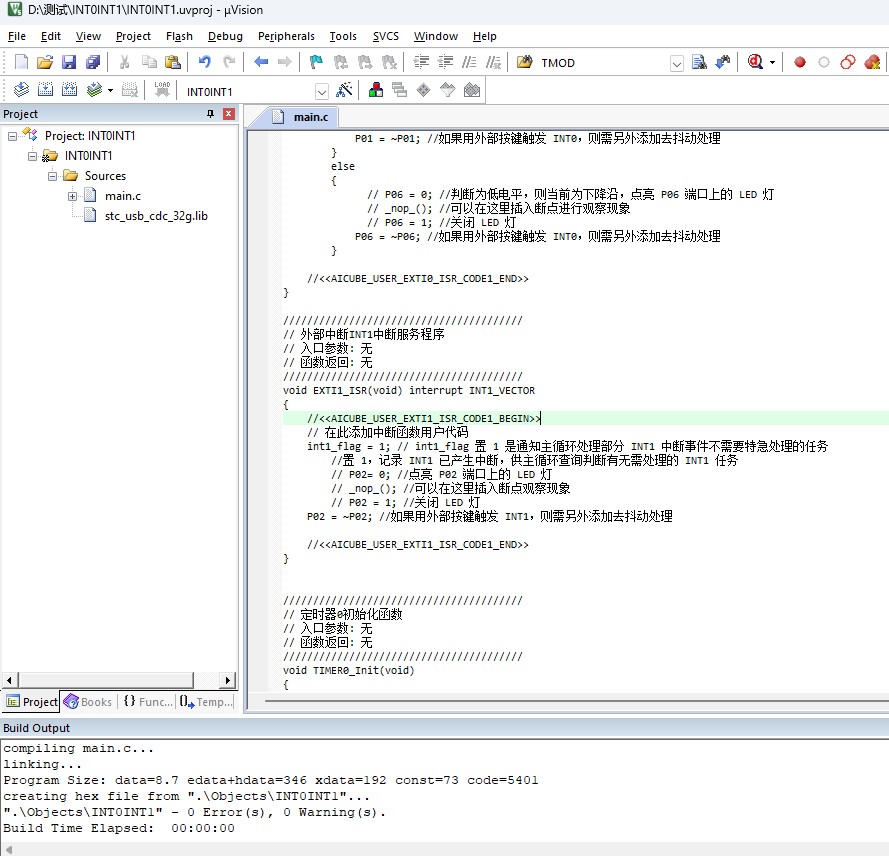The height and width of the screenshot is (856, 889).
Task: Paste from clipboard icon
Action: (x=173, y=62)
